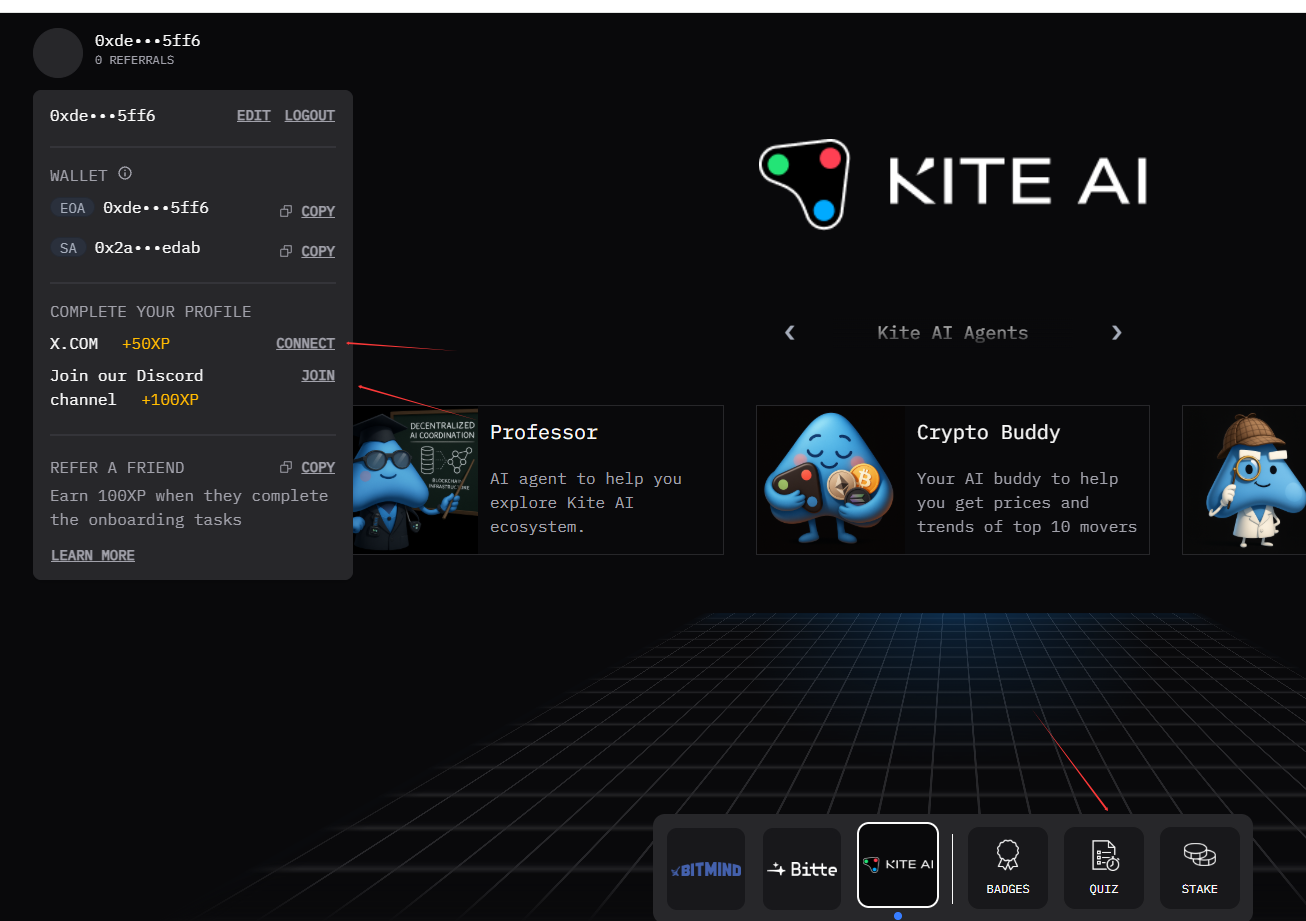Click the right arrow to see more agents
Image resolution: width=1306 pixels, height=921 pixels.
click(1116, 332)
